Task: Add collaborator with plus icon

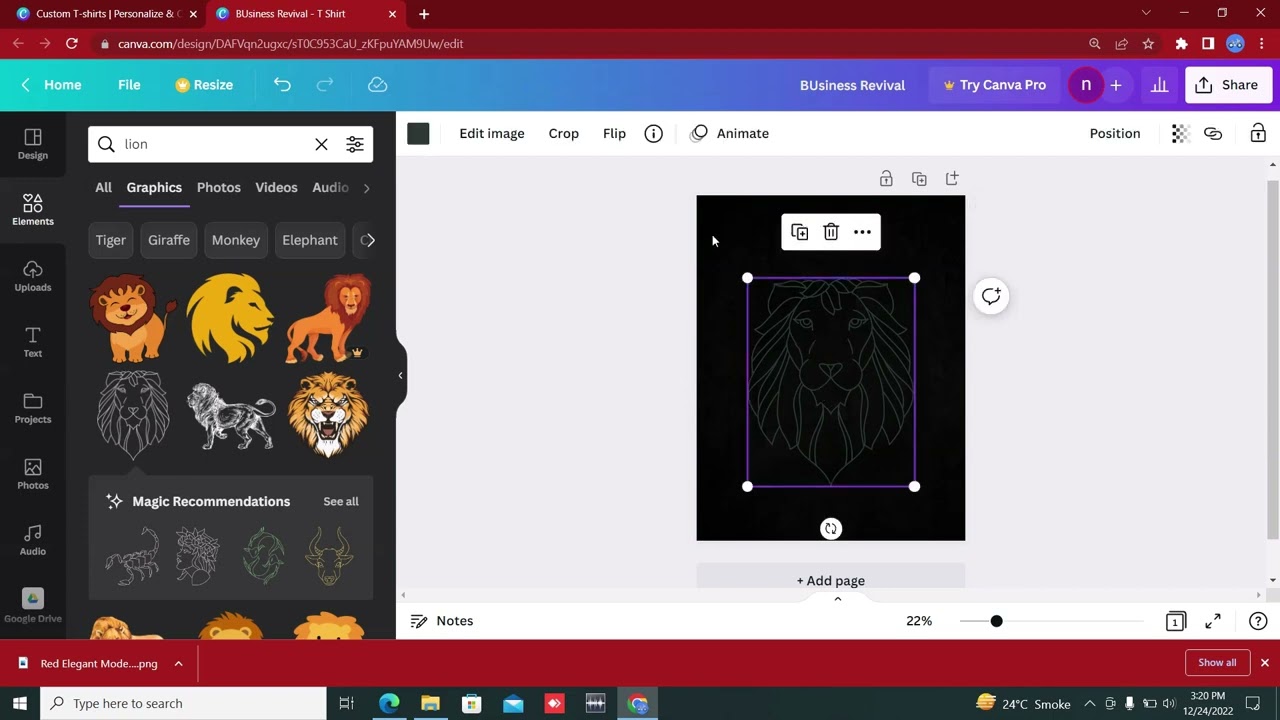Action: [1116, 85]
